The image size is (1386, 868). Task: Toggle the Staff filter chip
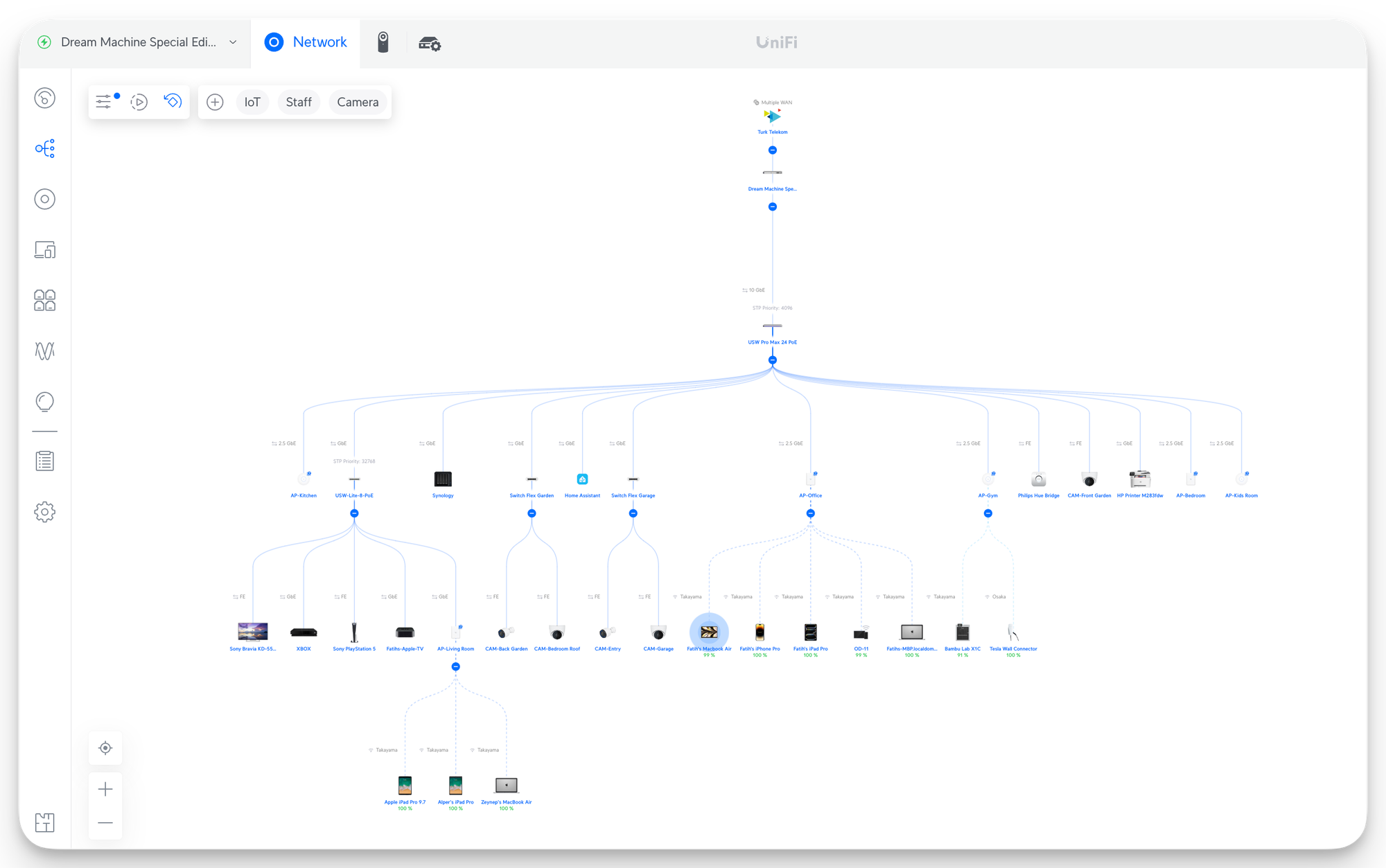pyautogui.click(x=299, y=102)
